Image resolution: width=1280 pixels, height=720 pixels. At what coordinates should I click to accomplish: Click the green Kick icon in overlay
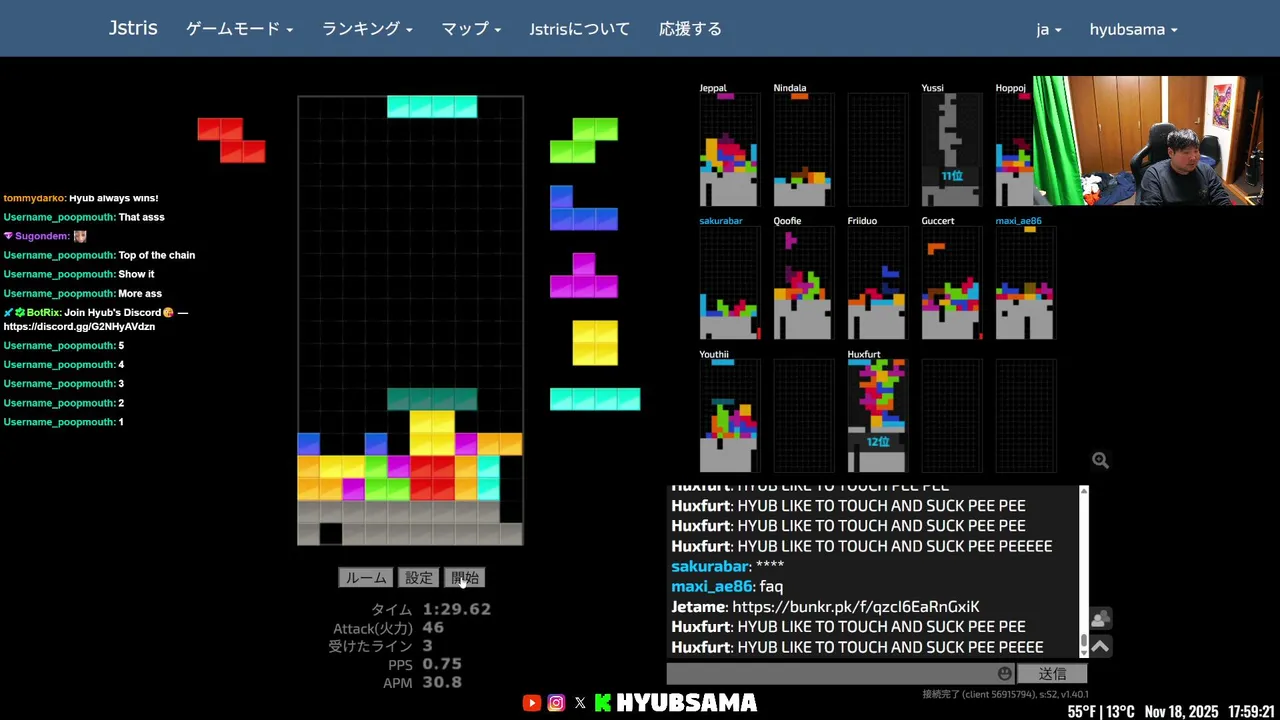603,703
